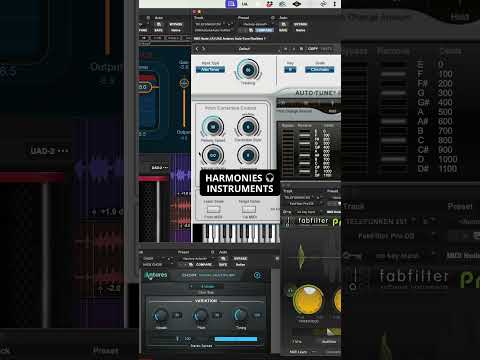The height and width of the screenshot is (360, 480).
Task: Click COMPARE in the Antares Harmony plugin header
Action: pyautogui.click(x=204, y=264)
